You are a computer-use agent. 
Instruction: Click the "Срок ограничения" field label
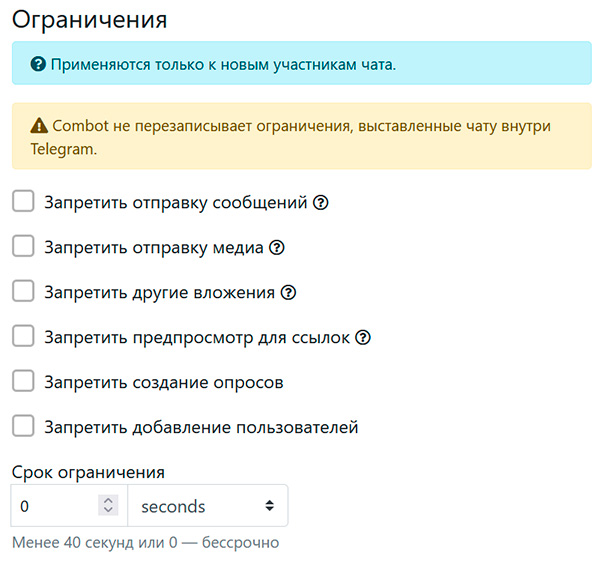[88, 472]
